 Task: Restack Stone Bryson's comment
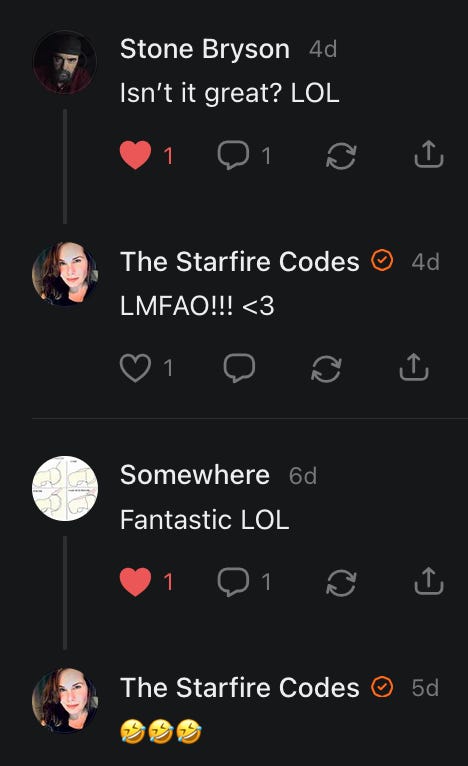(341, 156)
